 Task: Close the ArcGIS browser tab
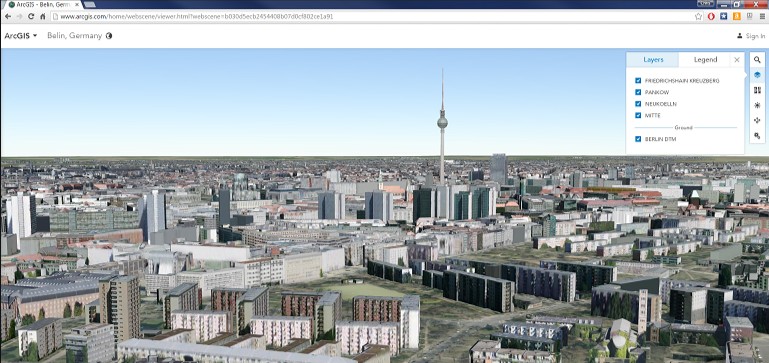click(77, 4)
